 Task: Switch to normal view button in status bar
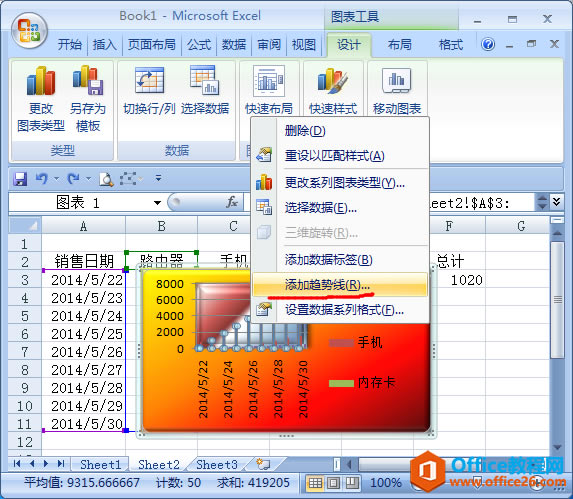315,483
